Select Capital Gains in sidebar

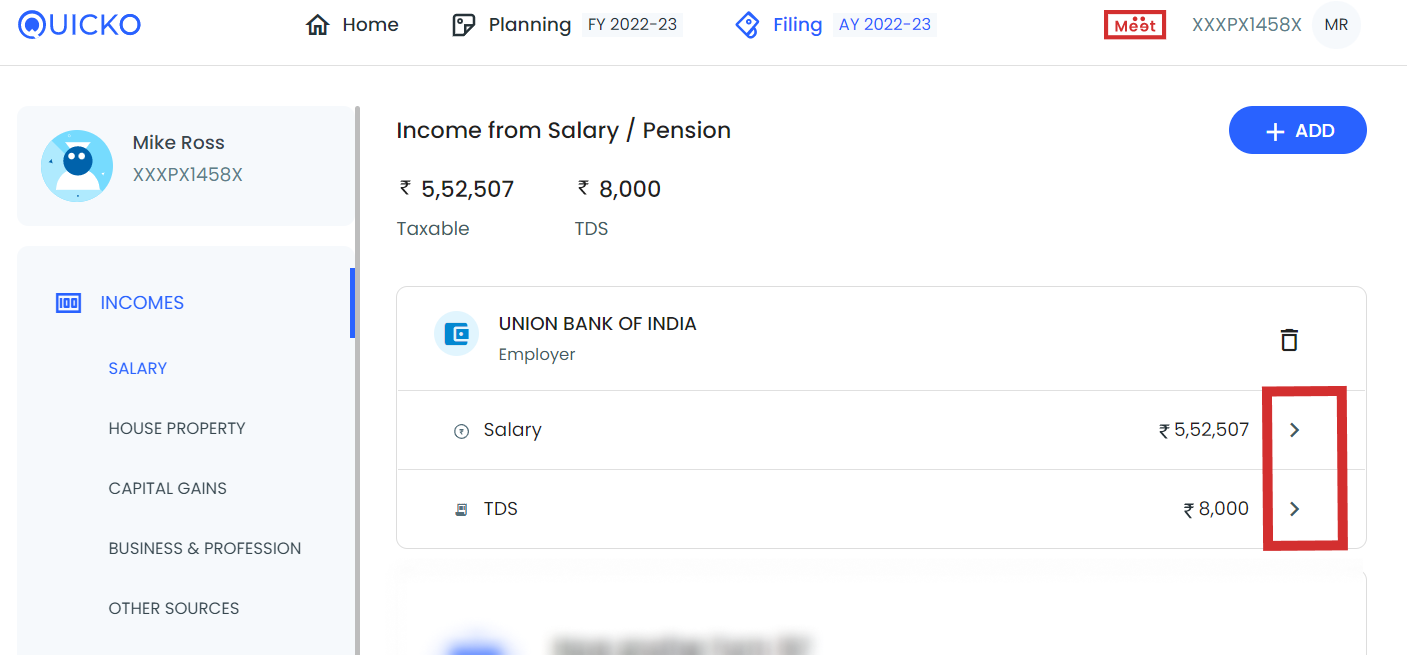tap(168, 488)
